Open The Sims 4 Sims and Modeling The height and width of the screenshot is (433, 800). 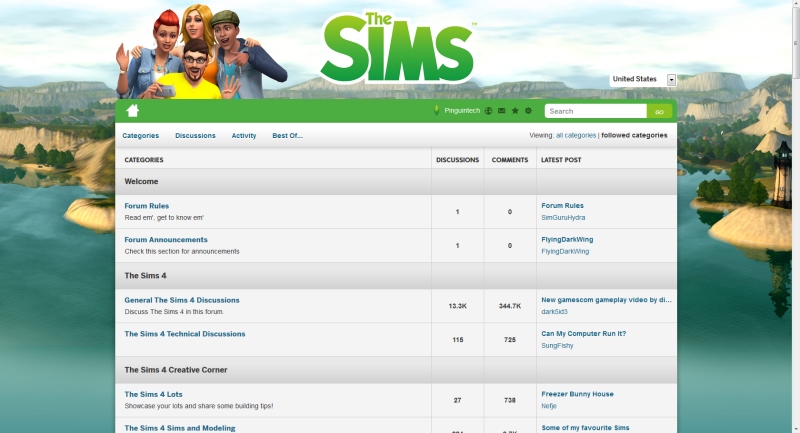(x=180, y=428)
